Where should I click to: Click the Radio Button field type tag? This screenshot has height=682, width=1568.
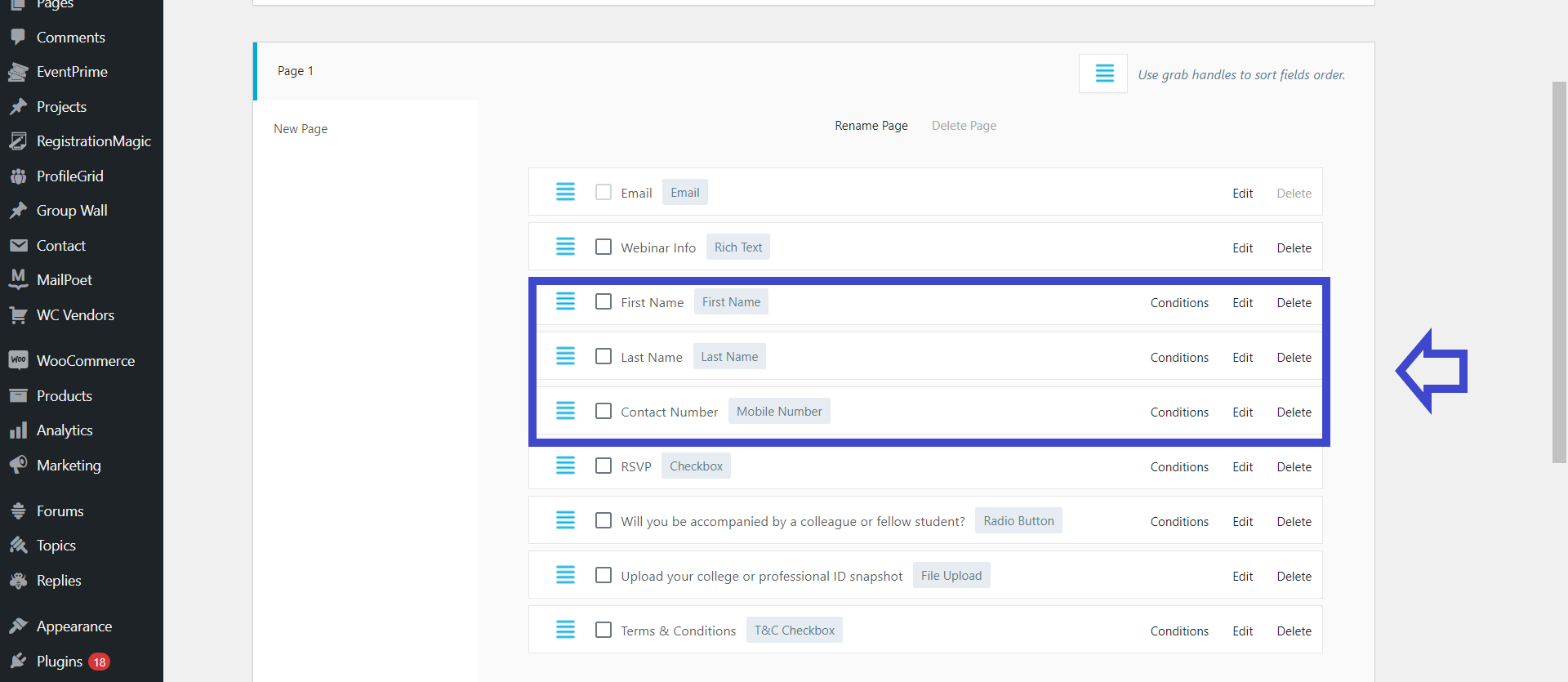(1018, 520)
